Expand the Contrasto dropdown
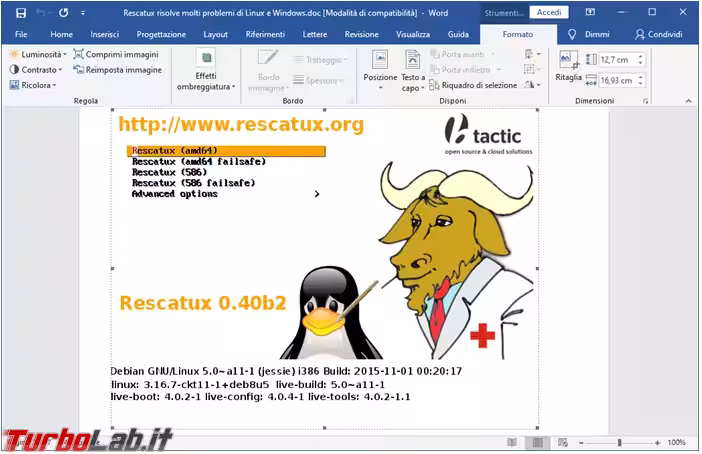This screenshot has width=702, height=454. [x=37, y=70]
